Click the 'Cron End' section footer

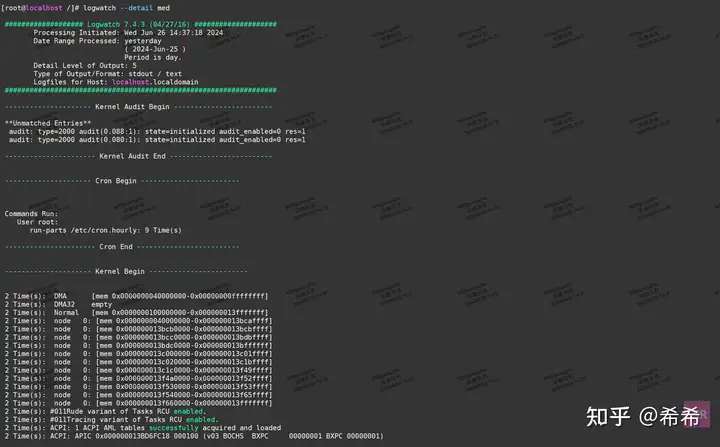click(122, 247)
